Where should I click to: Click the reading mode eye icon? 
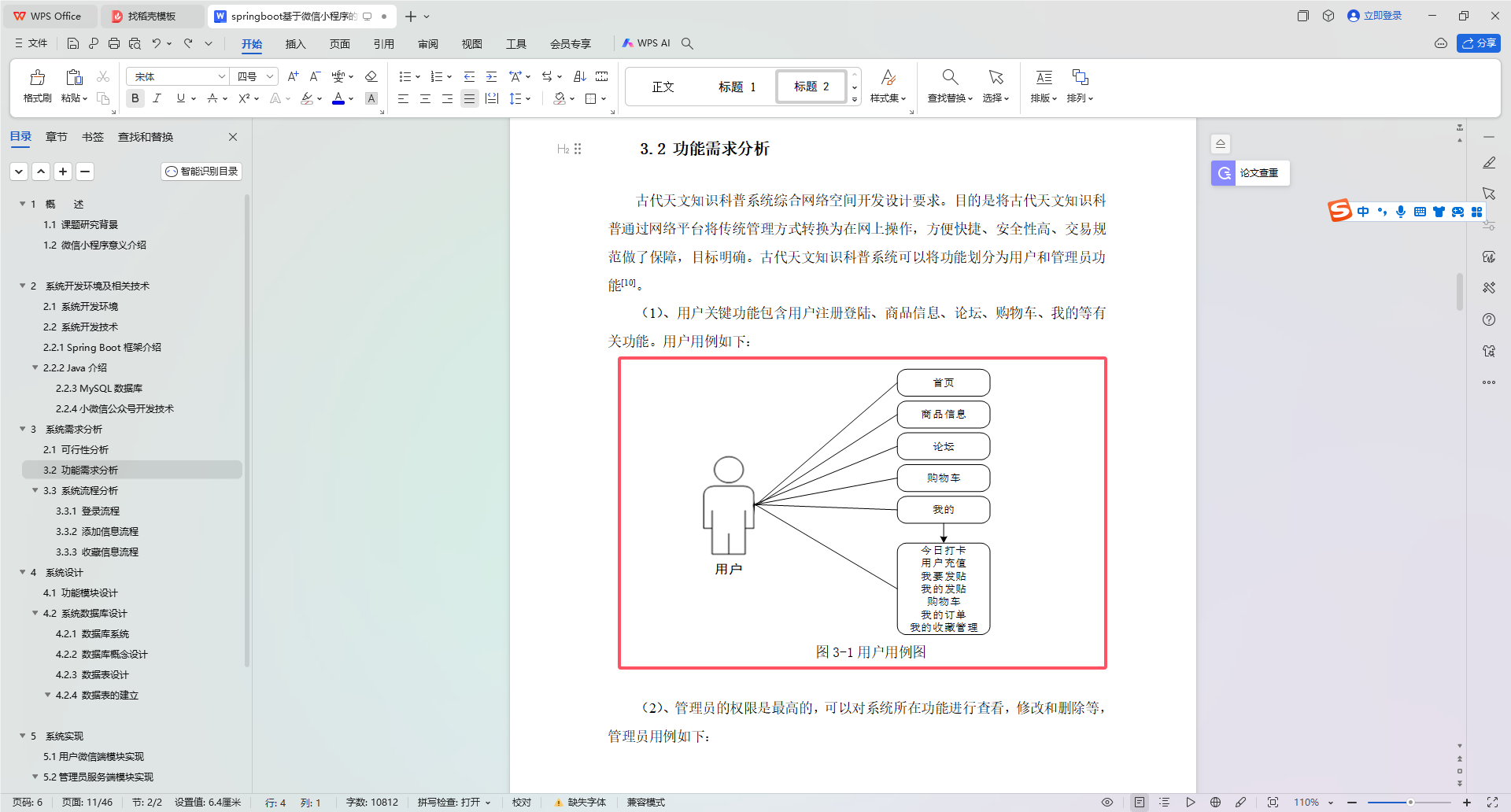1107,803
